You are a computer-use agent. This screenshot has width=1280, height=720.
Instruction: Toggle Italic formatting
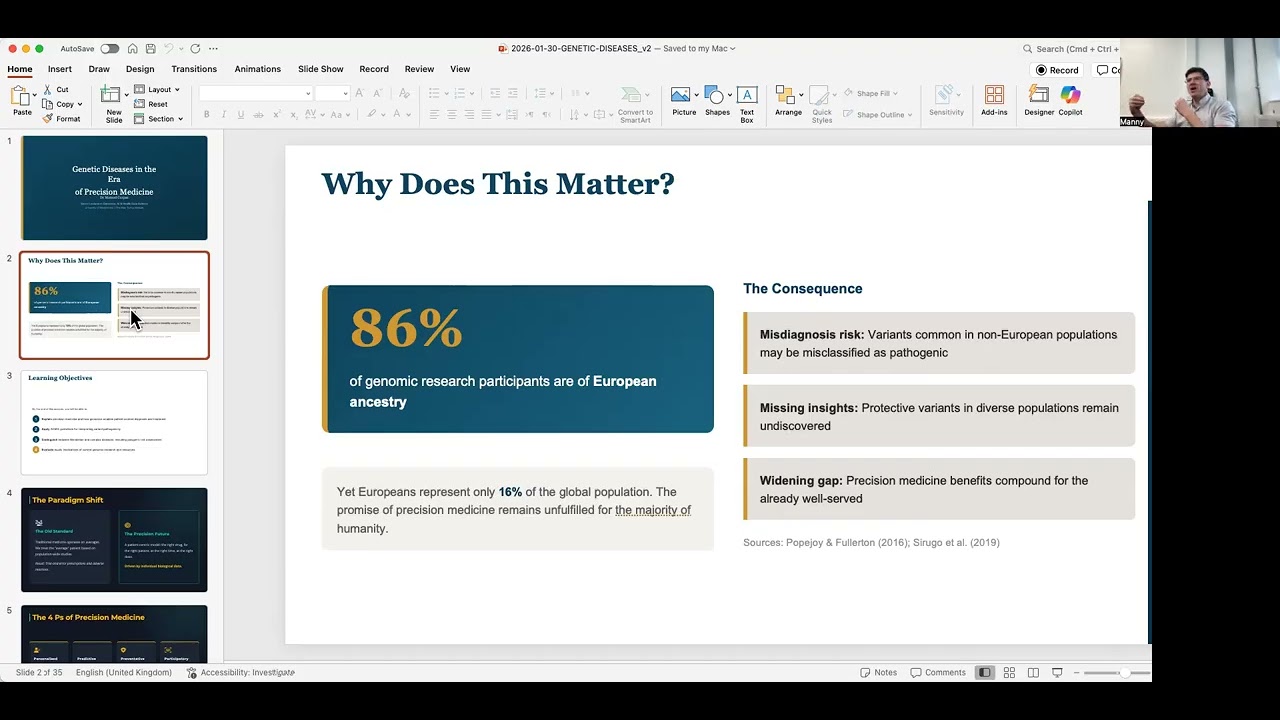(225, 115)
